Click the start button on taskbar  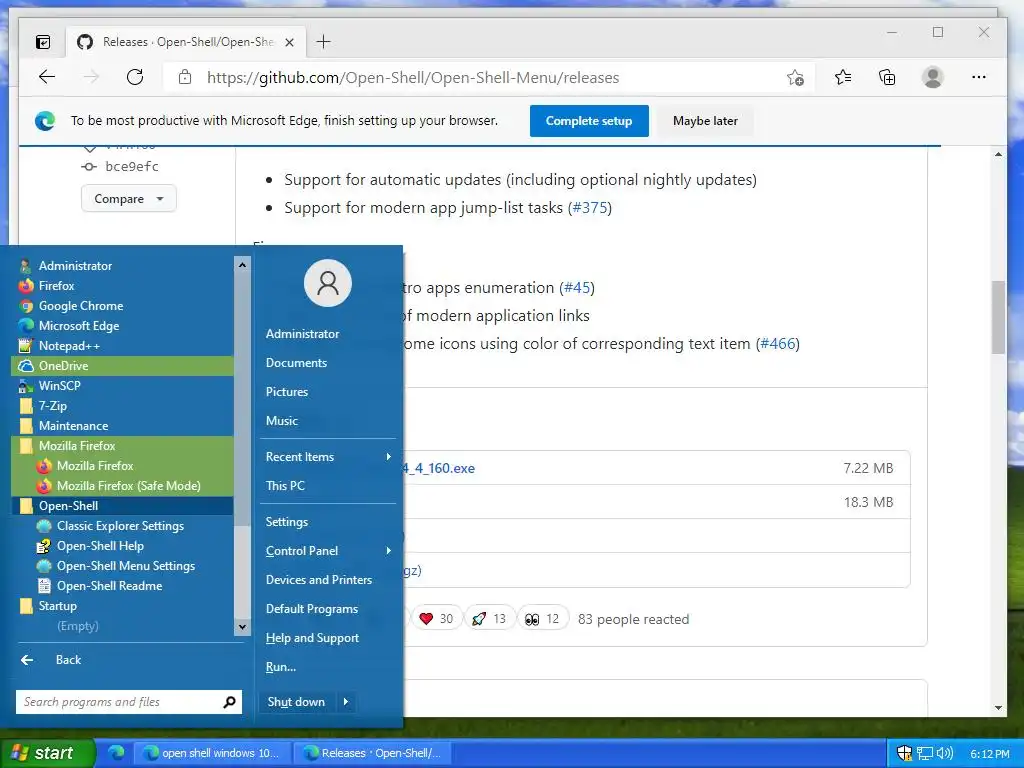point(47,753)
